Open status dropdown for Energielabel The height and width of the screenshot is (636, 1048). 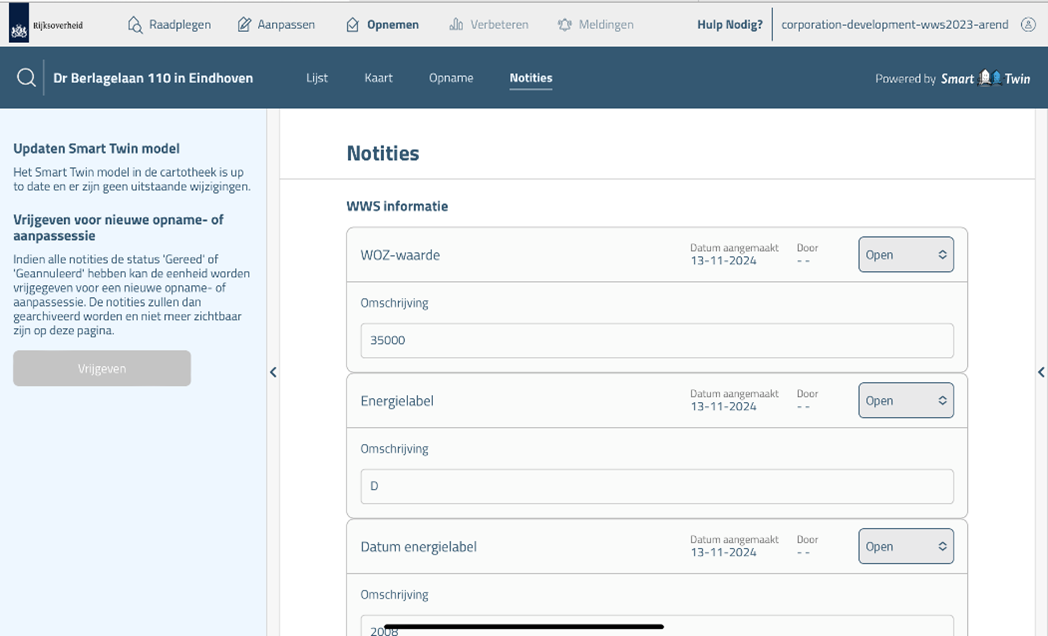point(905,401)
